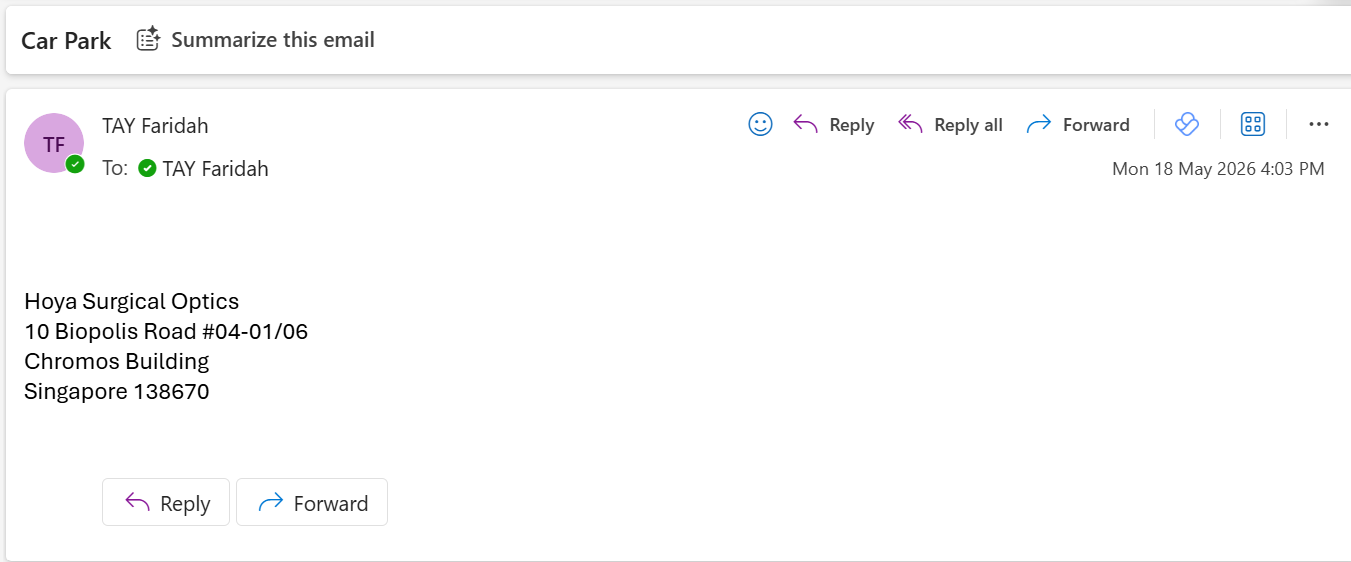Viewport: 1351px width, 562px height.
Task: Open the blue Copilot-style apps icon
Action: [1187, 124]
